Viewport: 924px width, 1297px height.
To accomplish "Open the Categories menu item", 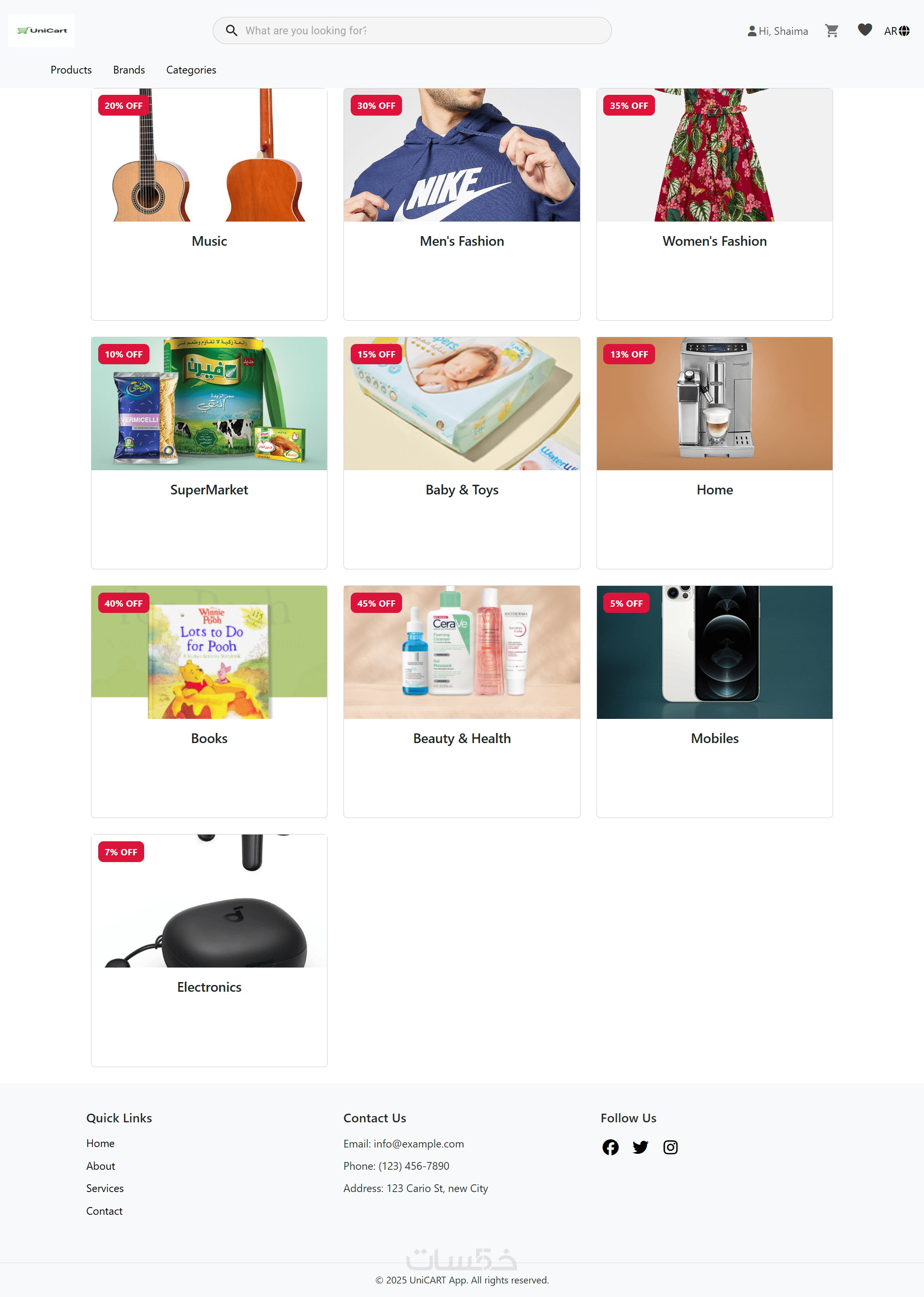I will pyautogui.click(x=191, y=69).
